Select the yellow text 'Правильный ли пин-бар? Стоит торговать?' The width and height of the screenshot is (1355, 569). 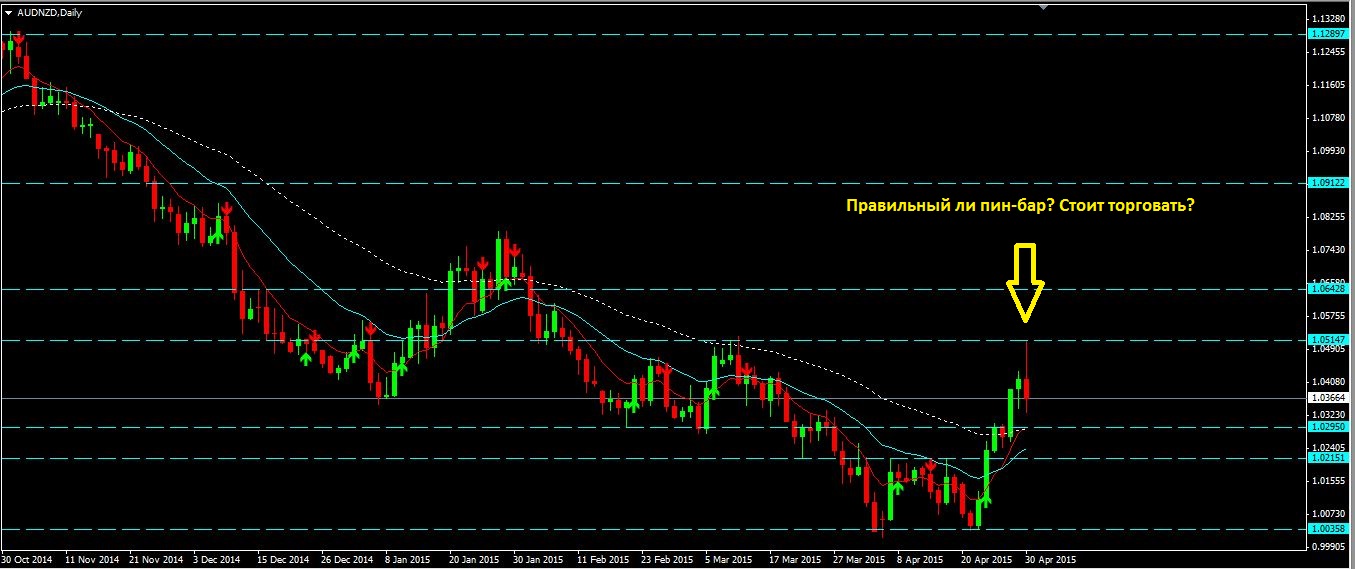pyautogui.click(x=1018, y=205)
